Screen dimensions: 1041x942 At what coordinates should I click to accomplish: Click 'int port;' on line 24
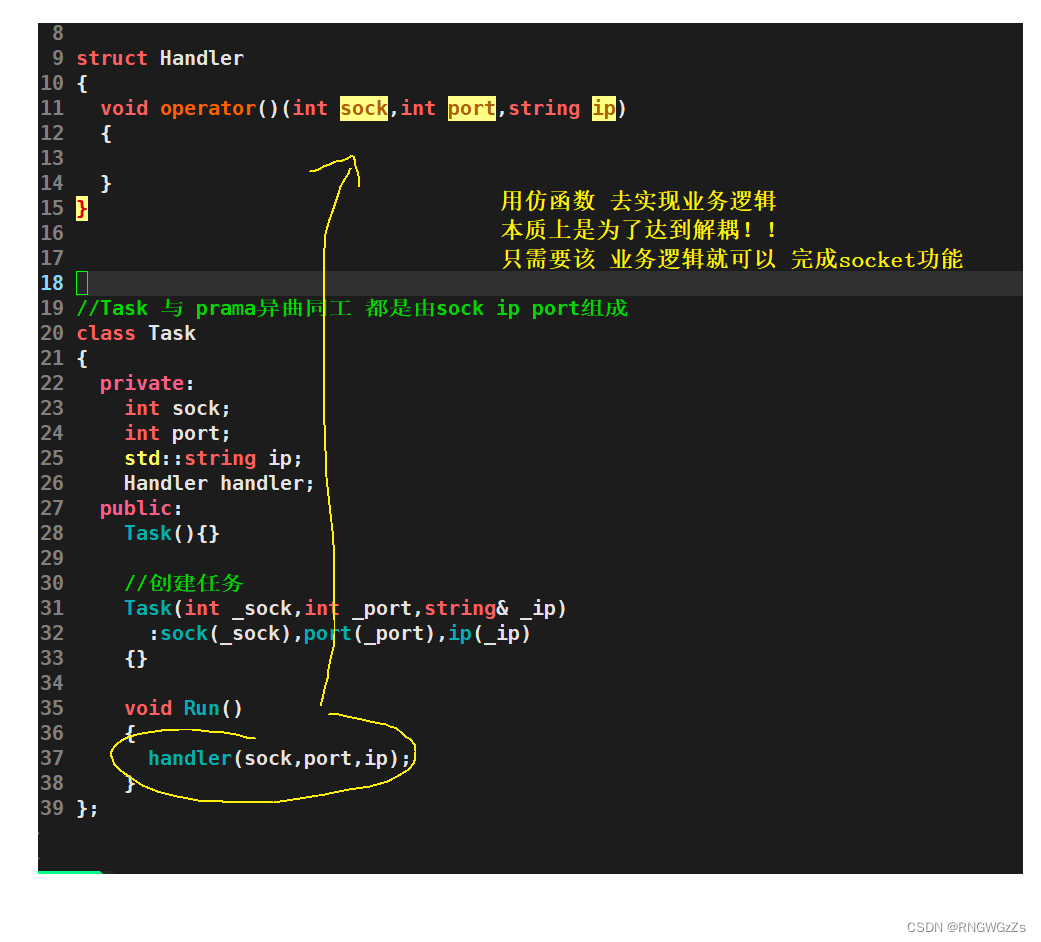177,433
